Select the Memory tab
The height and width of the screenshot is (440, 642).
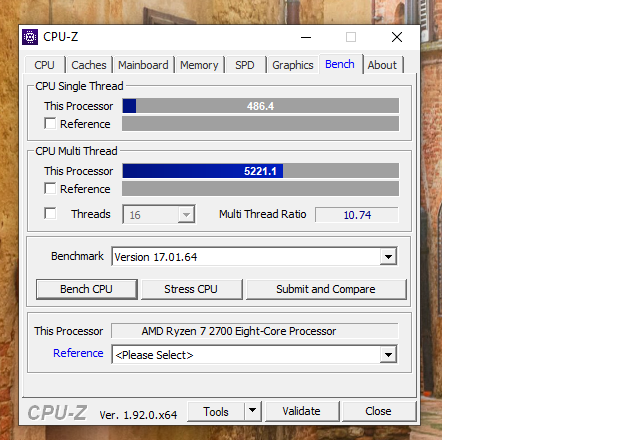[x=199, y=65]
